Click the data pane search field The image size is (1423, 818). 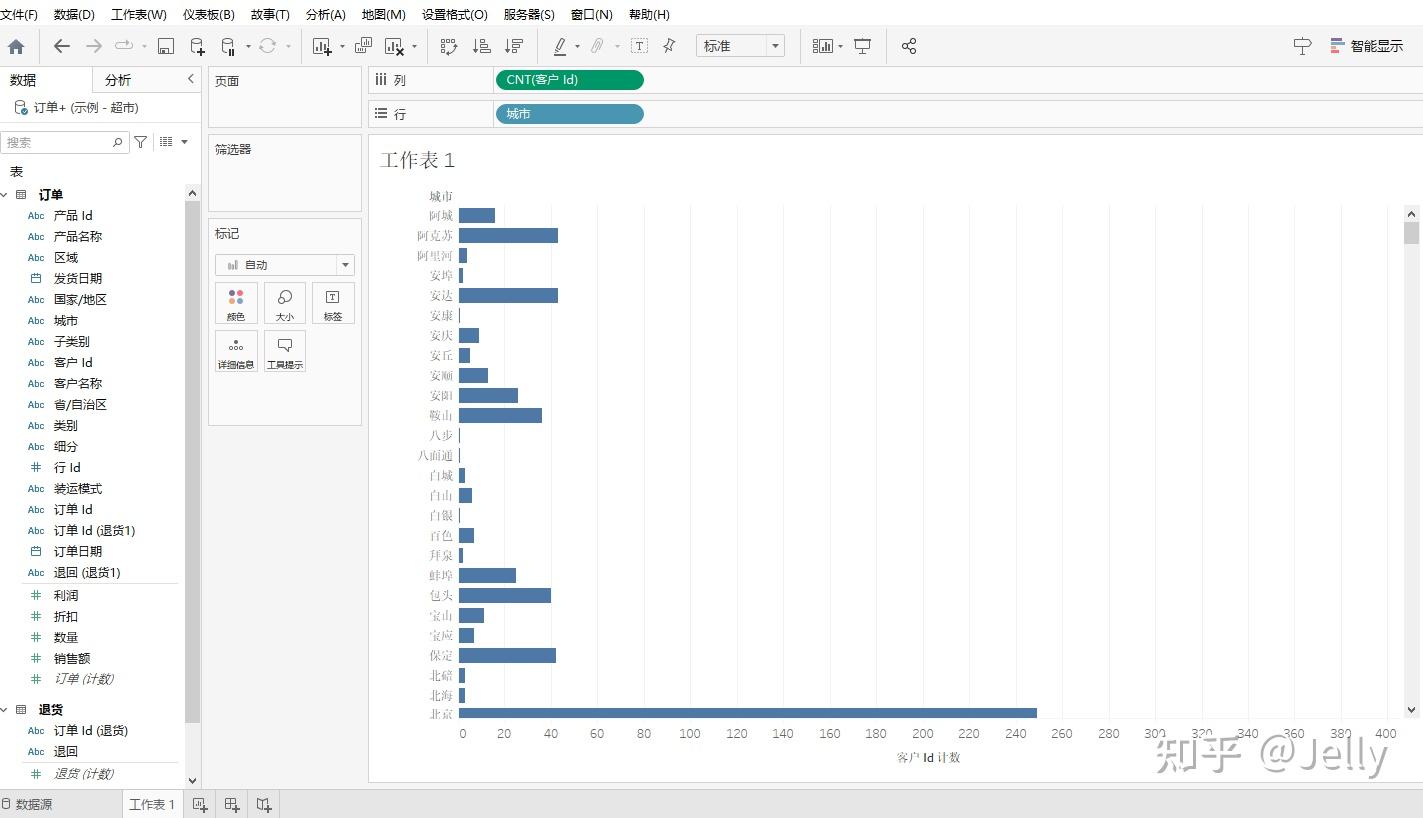coord(64,142)
